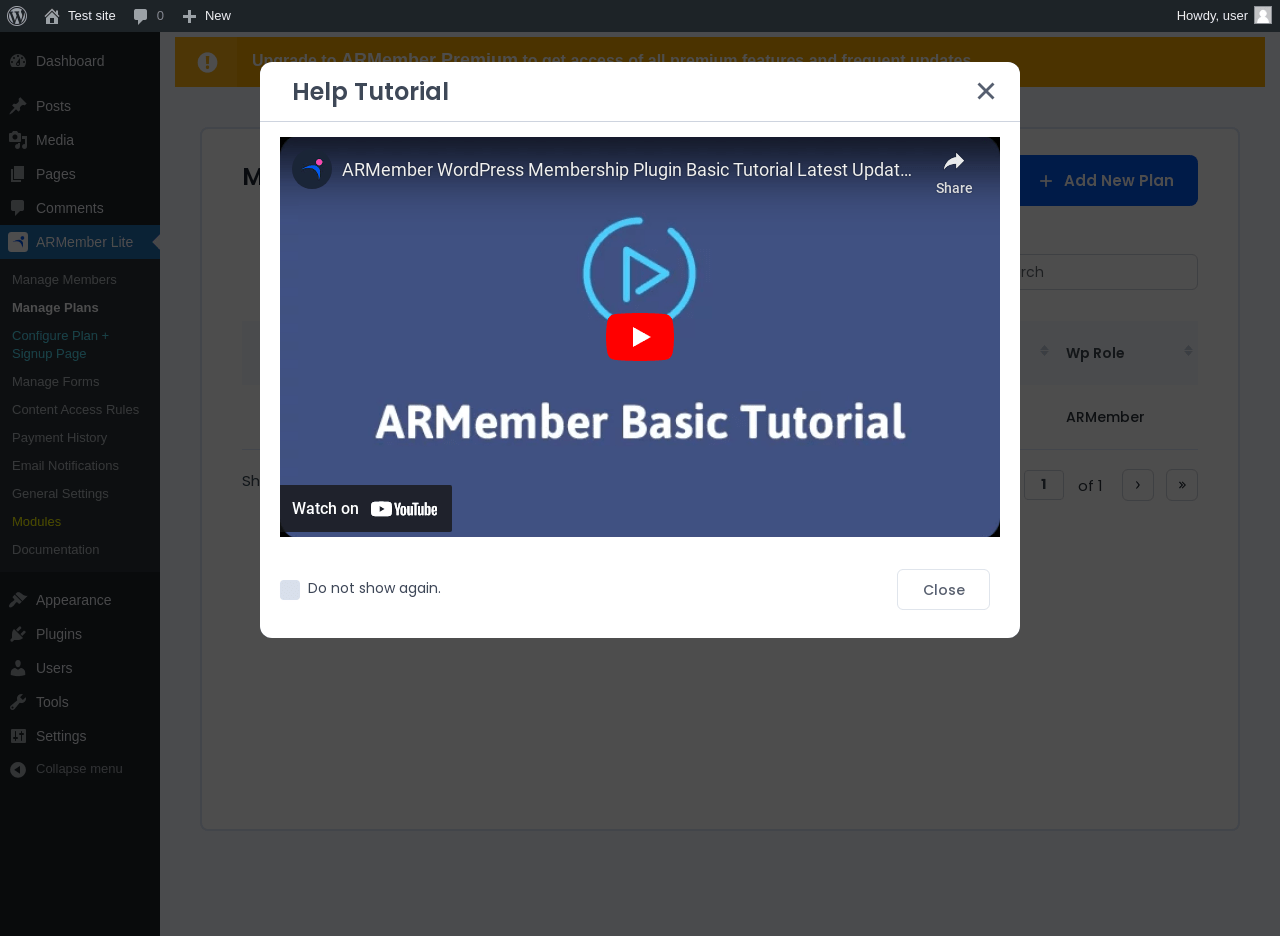This screenshot has width=1280, height=936.
Task: Click the ARMember role cell
Action: 1105,417
